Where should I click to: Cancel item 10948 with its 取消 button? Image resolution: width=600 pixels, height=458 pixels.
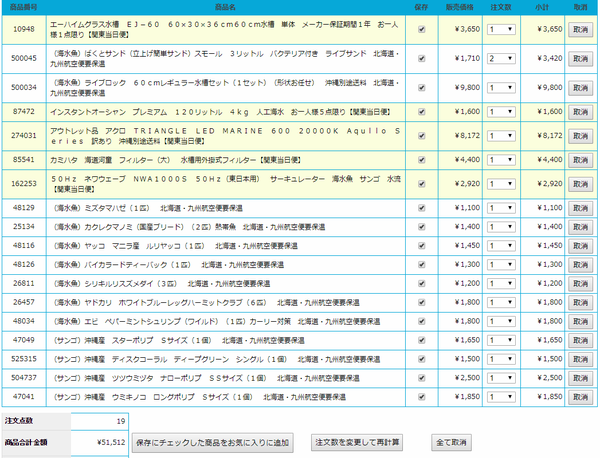[580, 29]
